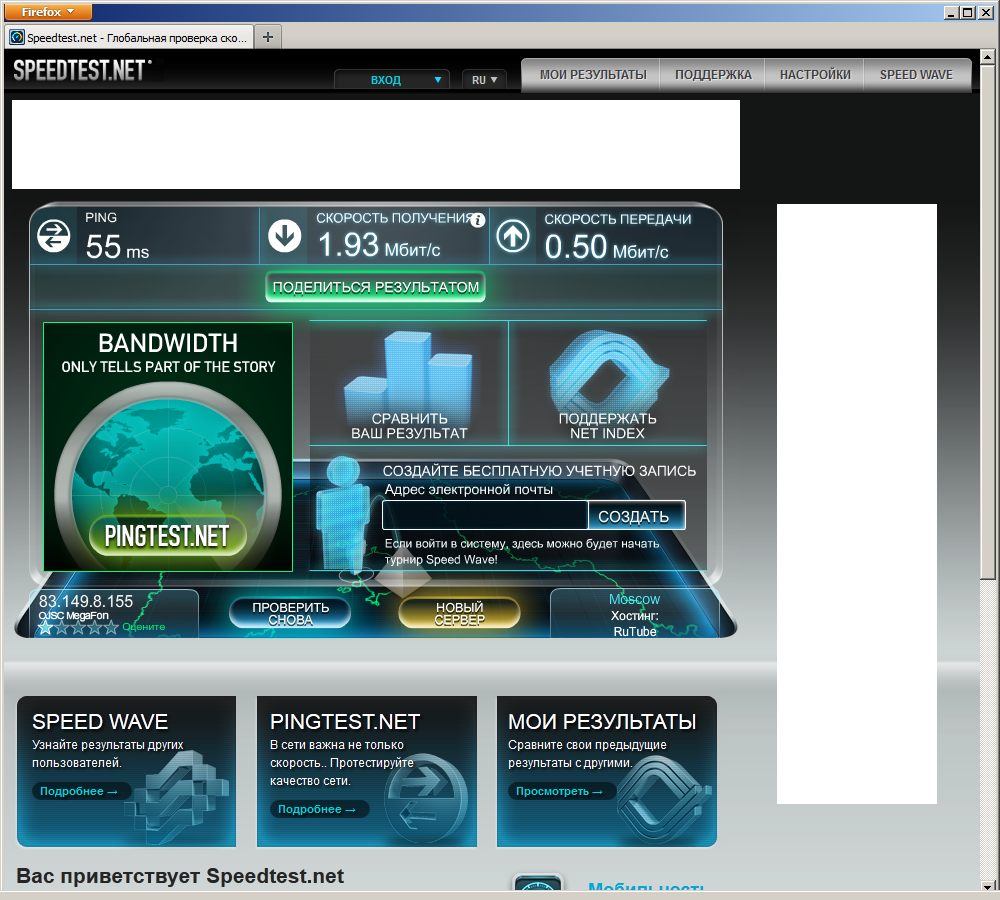Viewport: 1000px width, 900px height.
Task: Click ПОДДЕРЖАТЬ NET INDEX label
Action: [x=607, y=426]
